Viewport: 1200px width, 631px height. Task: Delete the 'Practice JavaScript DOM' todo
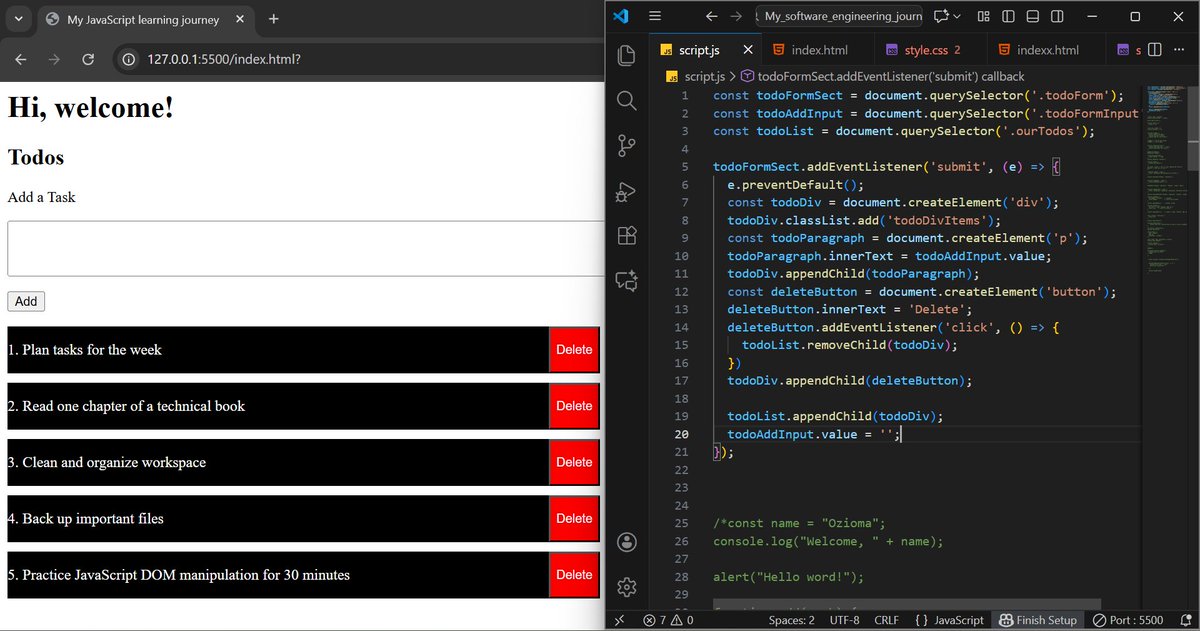coord(574,574)
